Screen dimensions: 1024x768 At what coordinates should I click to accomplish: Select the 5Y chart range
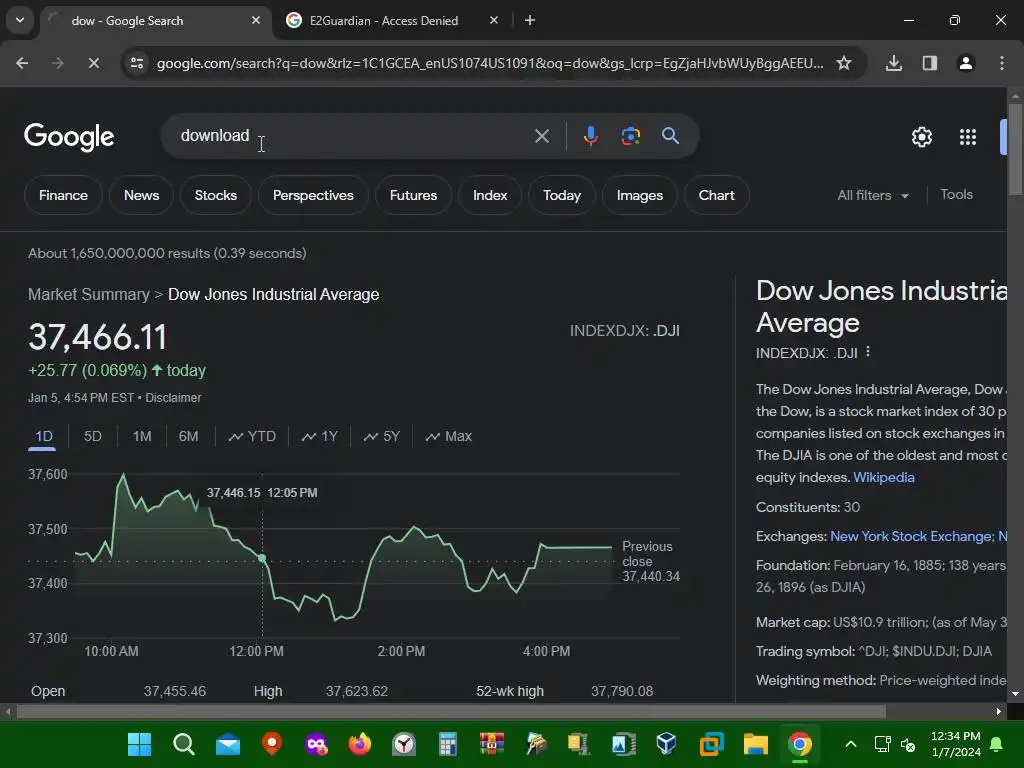(x=381, y=436)
